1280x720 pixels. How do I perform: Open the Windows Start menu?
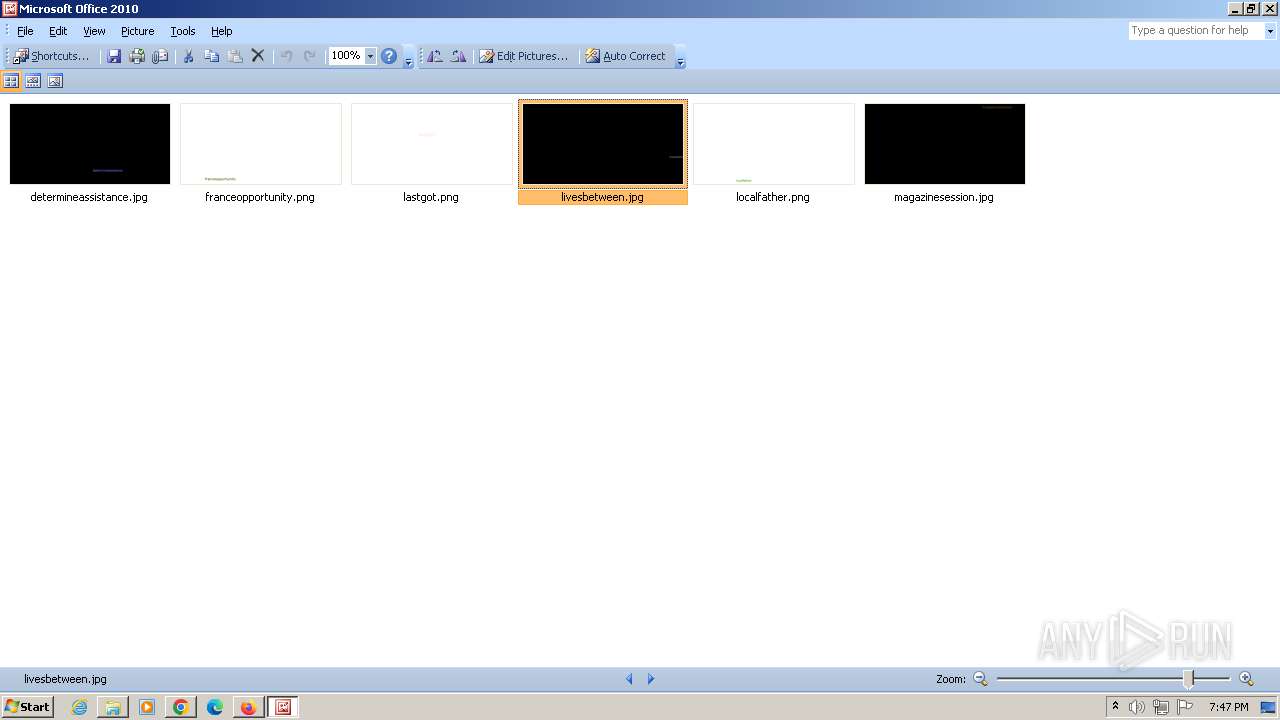click(28, 707)
